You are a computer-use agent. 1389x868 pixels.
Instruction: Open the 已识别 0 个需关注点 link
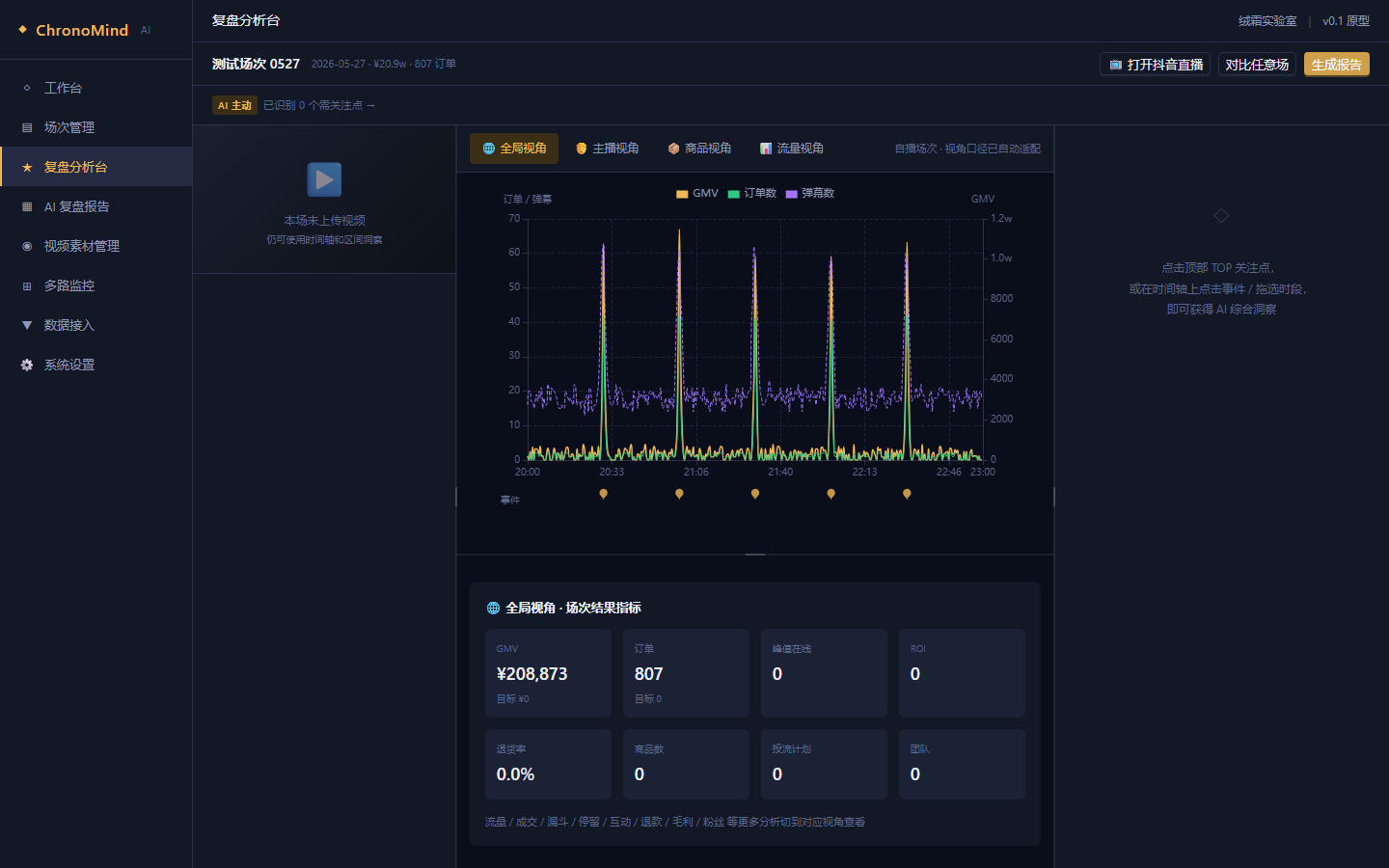pos(319,105)
